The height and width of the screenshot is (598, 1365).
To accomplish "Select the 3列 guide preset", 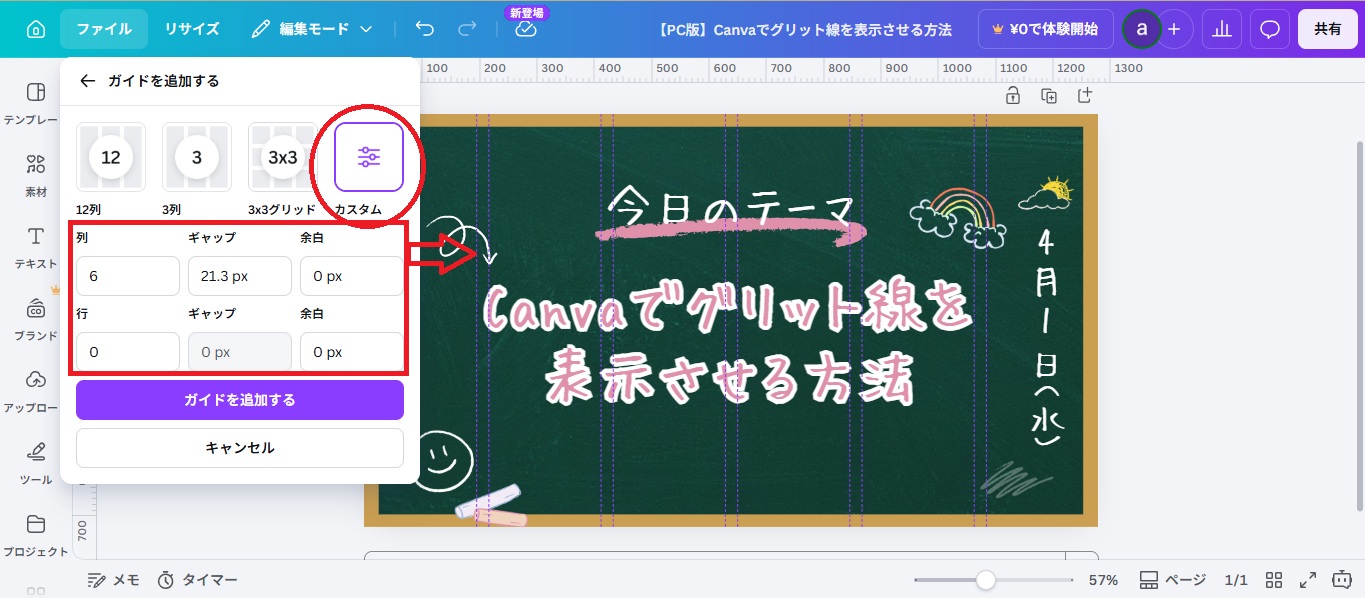I will pyautogui.click(x=197, y=157).
